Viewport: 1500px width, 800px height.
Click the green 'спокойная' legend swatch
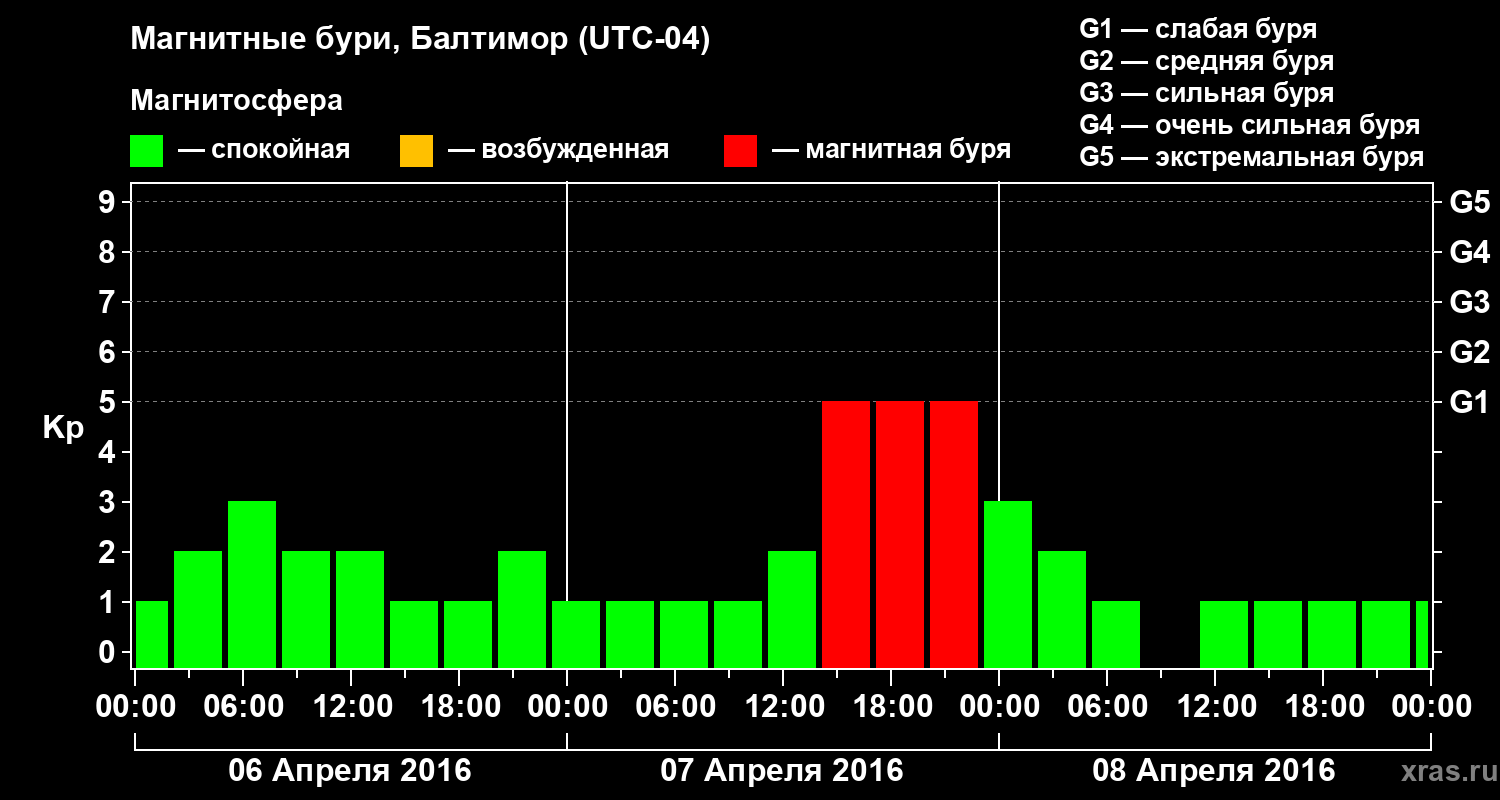click(x=146, y=151)
